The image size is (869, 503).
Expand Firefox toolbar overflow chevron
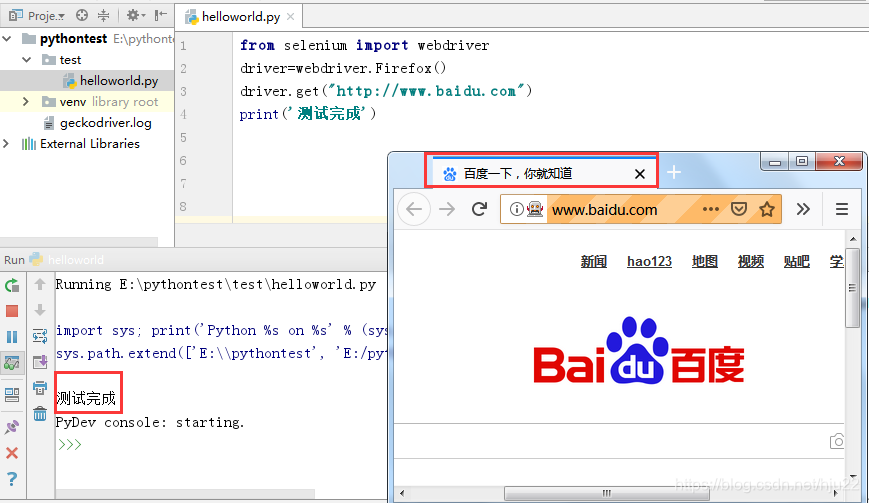pyautogui.click(x=803, y=209)
